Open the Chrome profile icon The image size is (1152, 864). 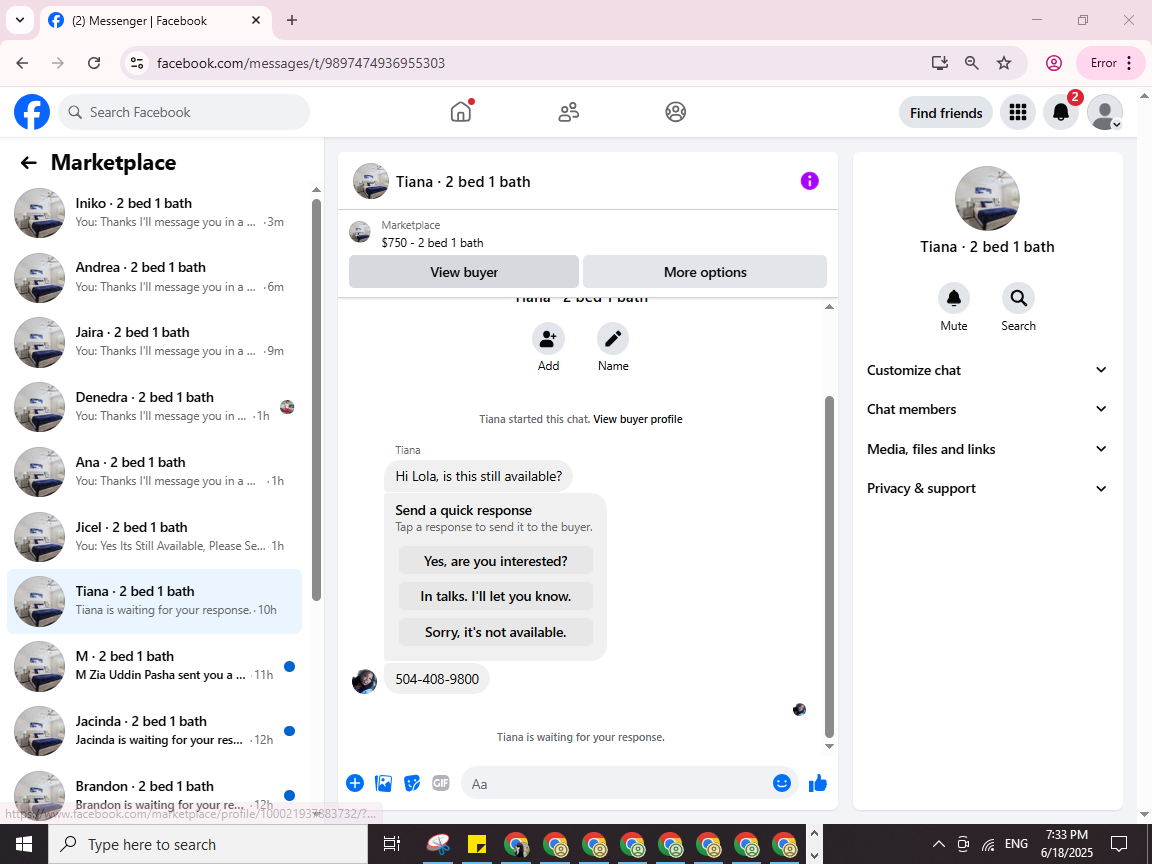click(1054, 63)
